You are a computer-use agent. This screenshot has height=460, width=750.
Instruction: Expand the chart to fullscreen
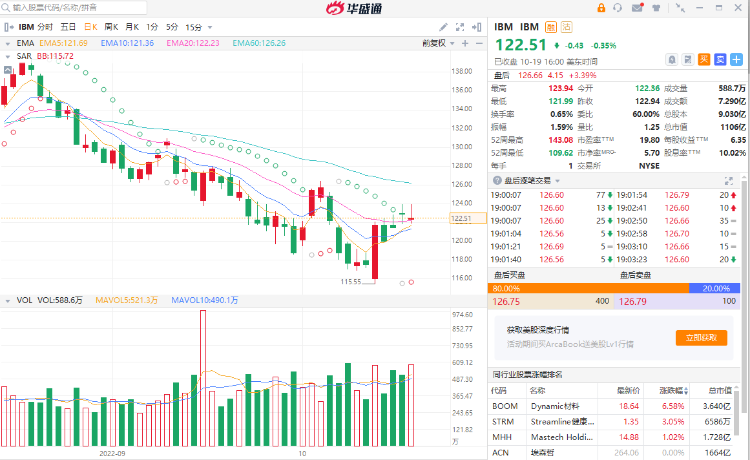pos(460,27)
